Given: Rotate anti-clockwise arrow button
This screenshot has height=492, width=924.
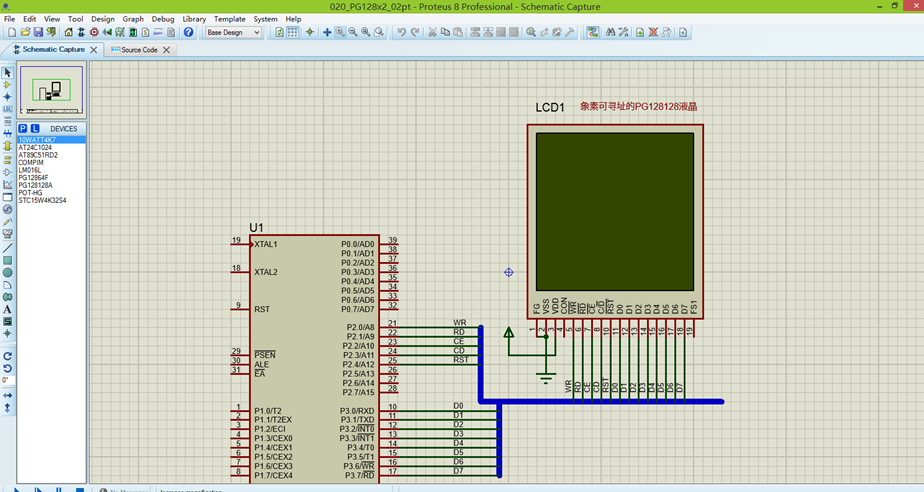Looking at the screenshot, I should click(x=7, y=368).
